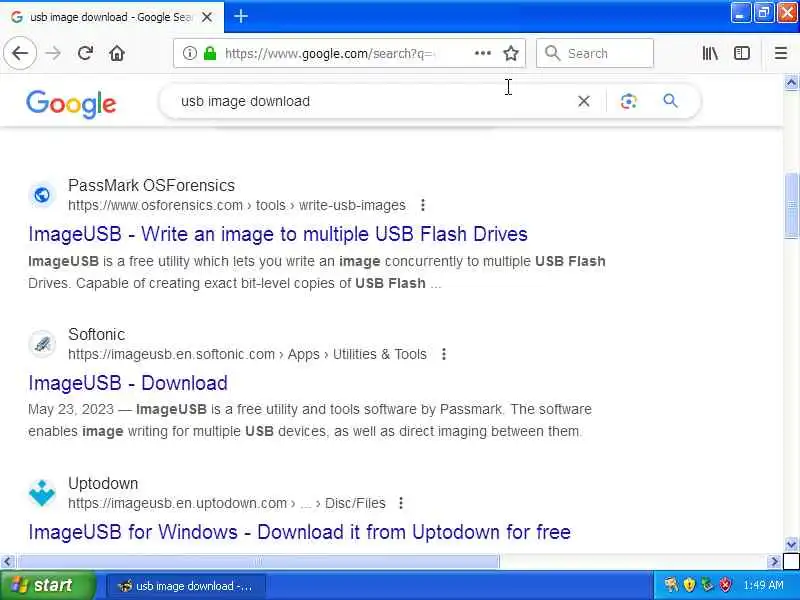Image resolution: width=800 pixels, height=600 pixels.
Task: Click the imageusb.en.uptodown.com breadcrumb URL
Action: tap(227, 503)
